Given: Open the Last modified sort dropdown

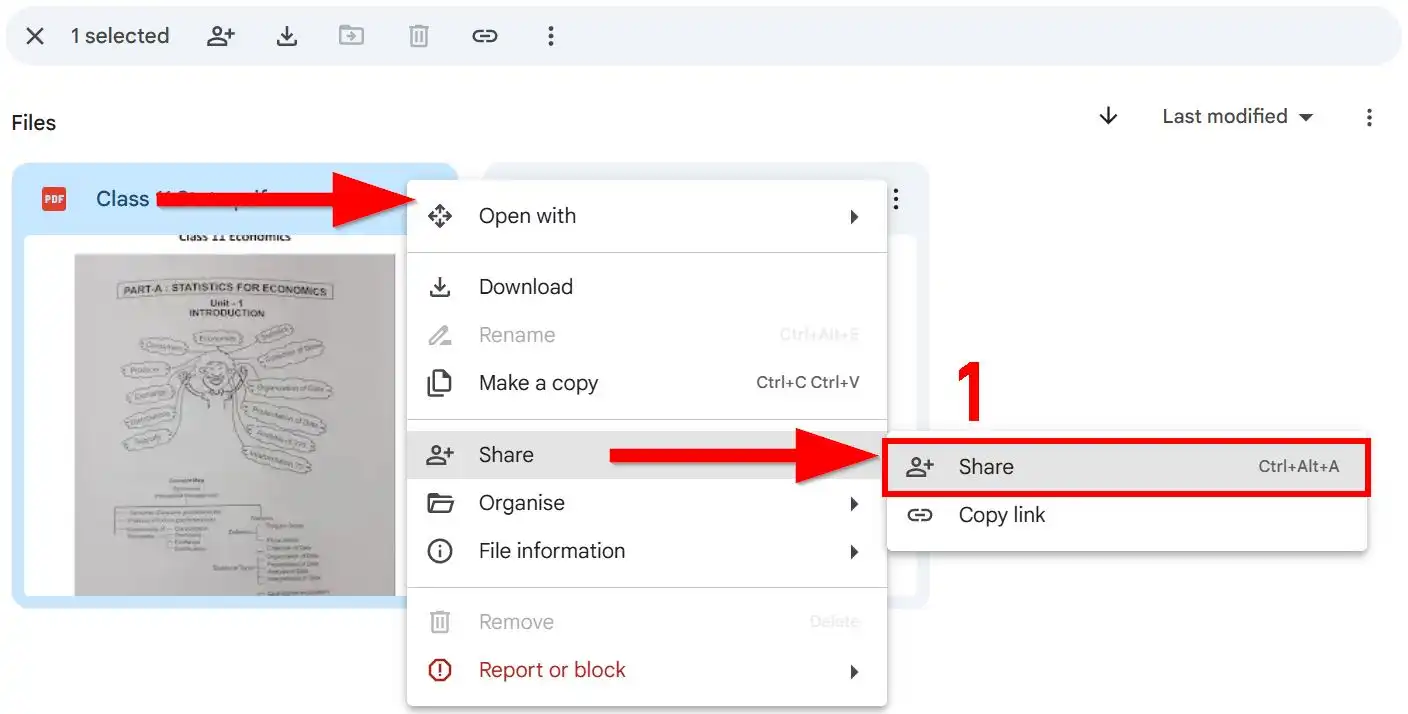Looking at the screenshot, I should point(1236,116).
